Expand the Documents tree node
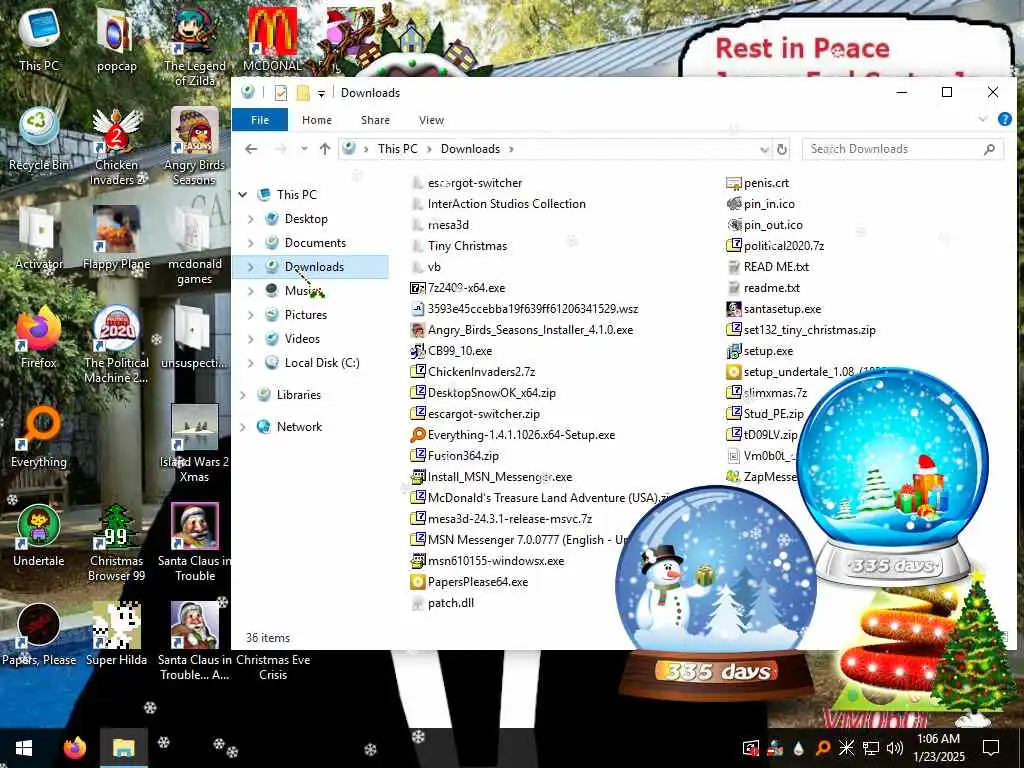Screen dimensions: 1024x768 (x=251, y=243)
